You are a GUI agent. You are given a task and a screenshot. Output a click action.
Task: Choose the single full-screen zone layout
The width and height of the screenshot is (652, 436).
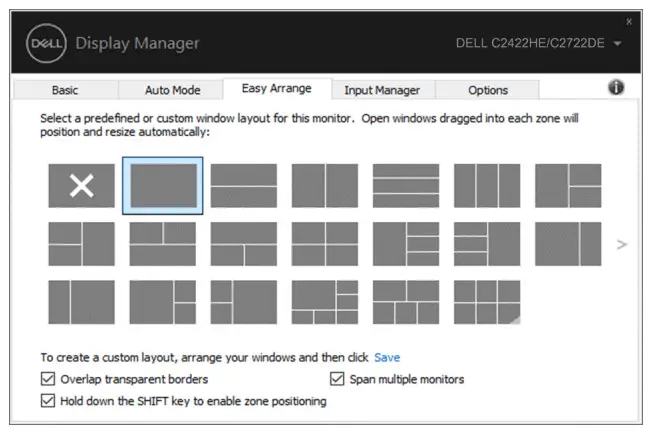[x=162, y=185]
